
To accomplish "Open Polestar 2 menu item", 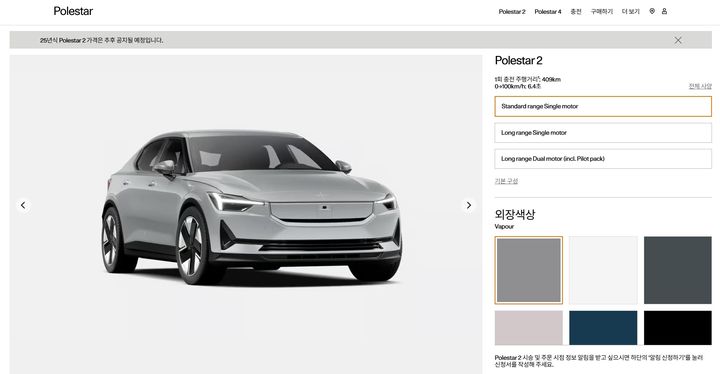I will click(x=512, y=11).
